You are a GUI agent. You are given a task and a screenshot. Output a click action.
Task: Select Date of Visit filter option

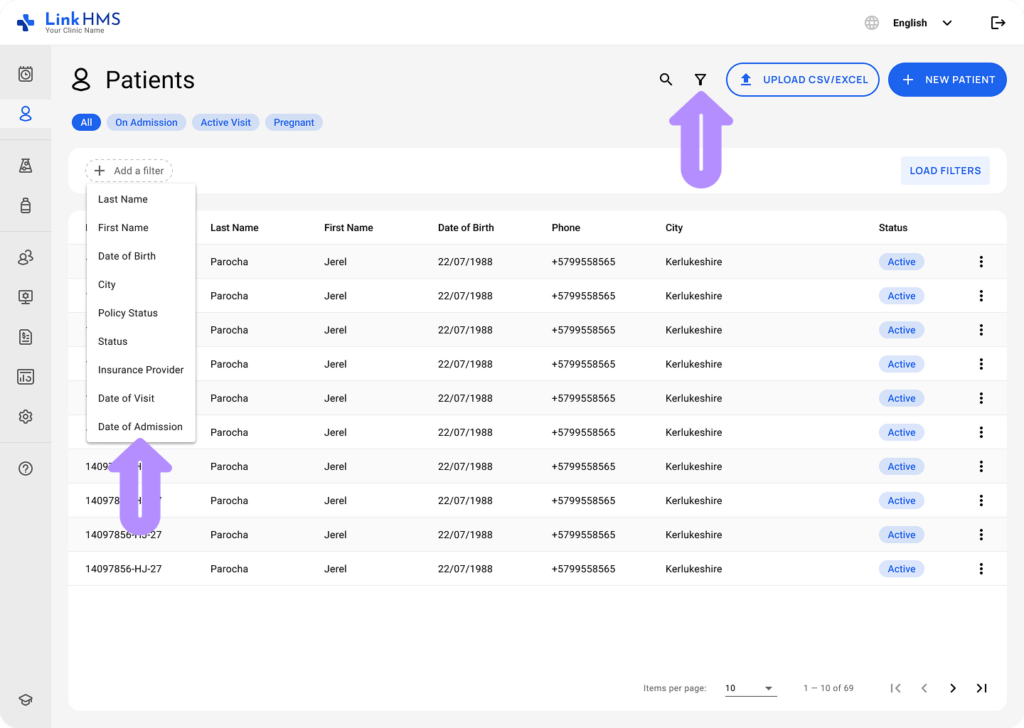140,398
